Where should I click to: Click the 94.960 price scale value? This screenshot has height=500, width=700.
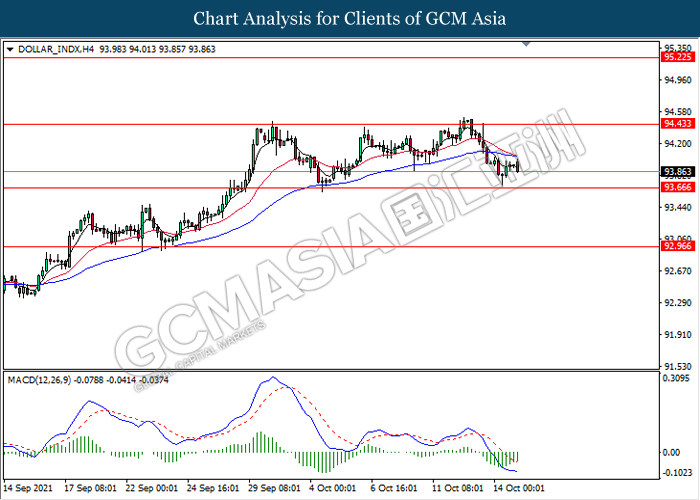click(678, 80)
